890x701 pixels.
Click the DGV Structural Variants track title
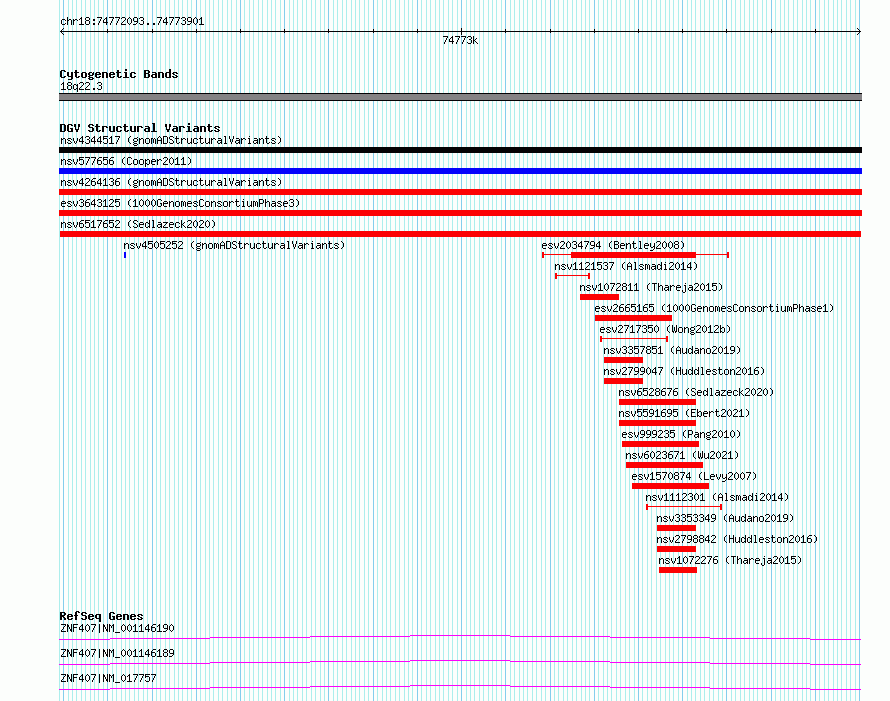click(140, 128)
